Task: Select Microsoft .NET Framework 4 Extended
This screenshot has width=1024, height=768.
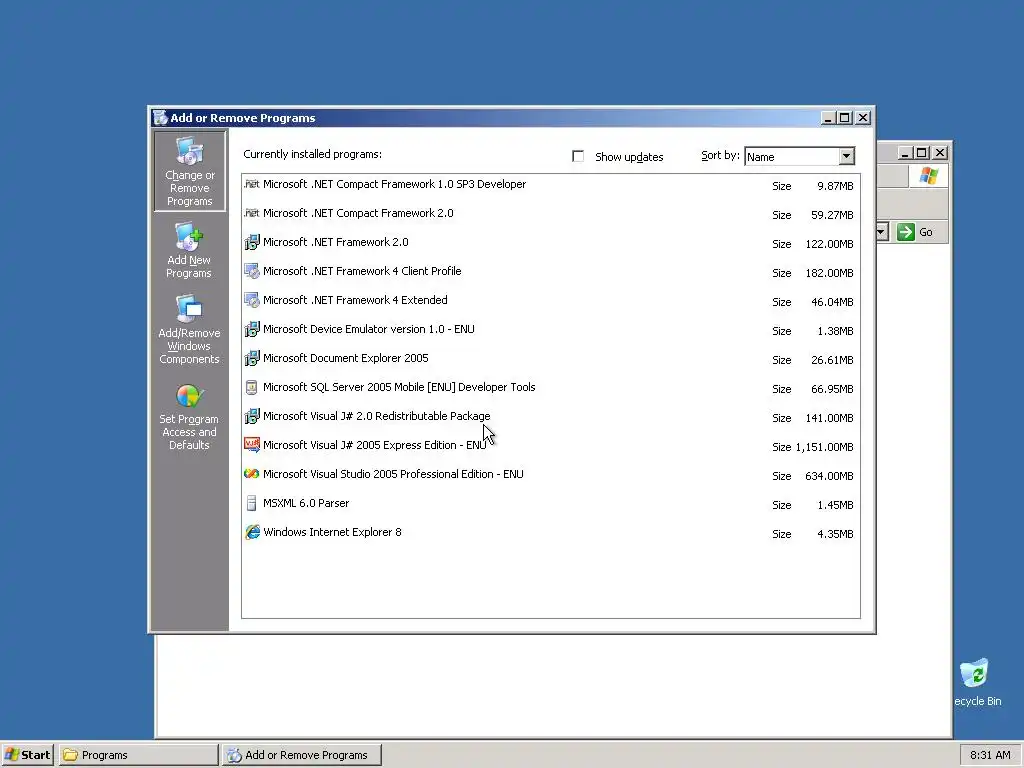Action: click(355, 300)
